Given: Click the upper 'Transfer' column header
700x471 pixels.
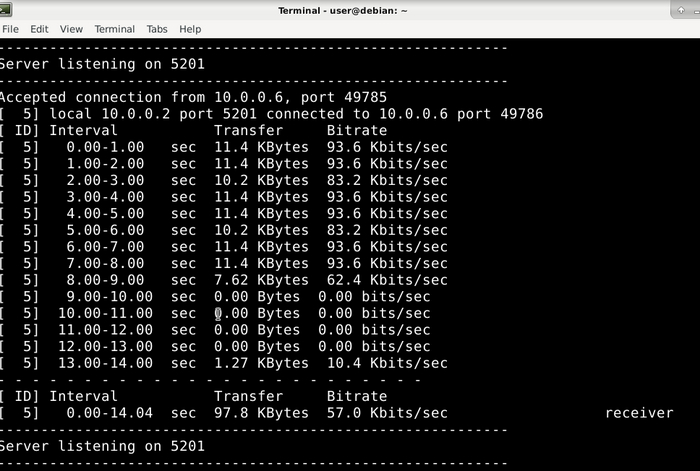Looking at the screenshot, I should [249, 130].
